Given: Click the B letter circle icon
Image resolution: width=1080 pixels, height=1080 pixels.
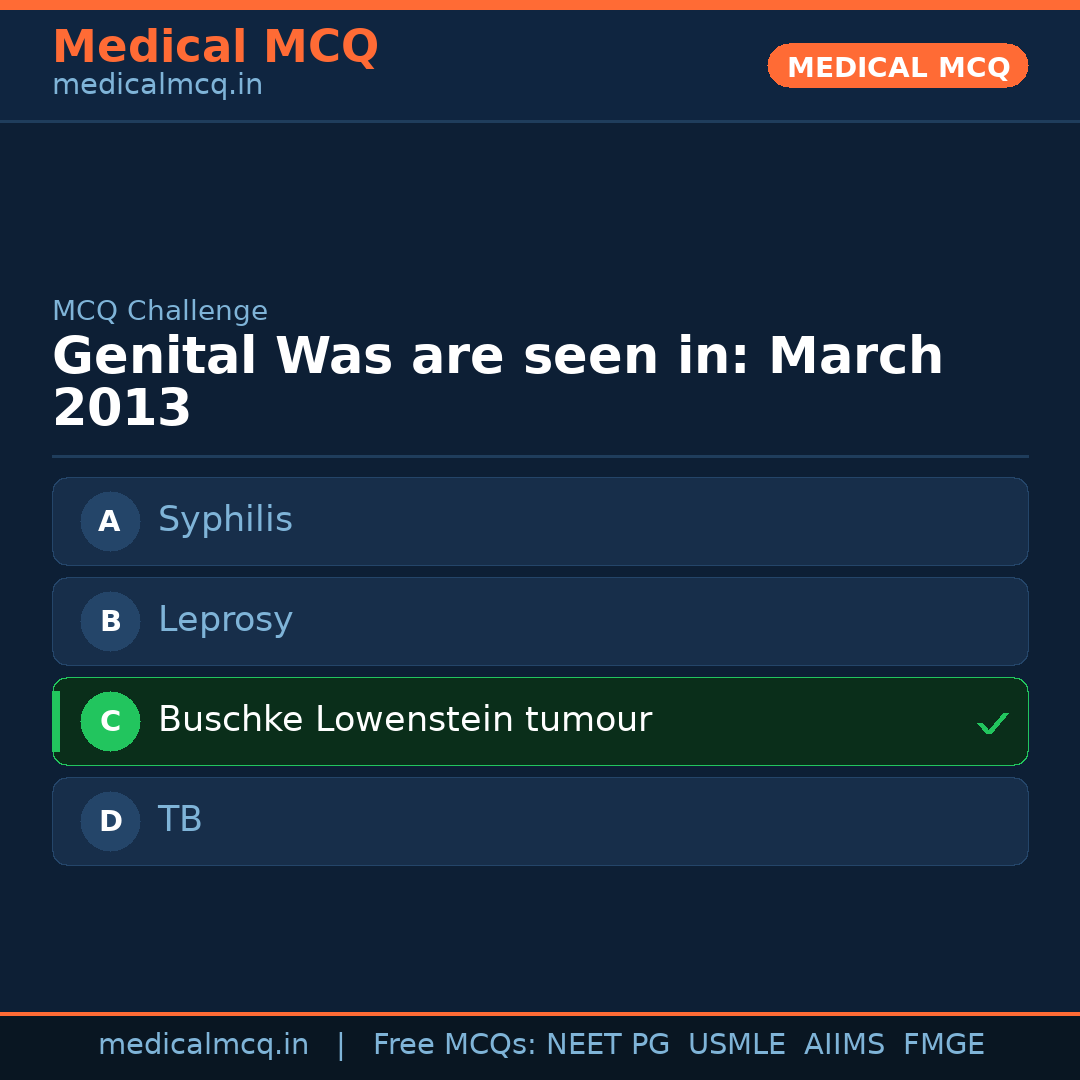Looking at the screenshot, I should pos(110,621).
